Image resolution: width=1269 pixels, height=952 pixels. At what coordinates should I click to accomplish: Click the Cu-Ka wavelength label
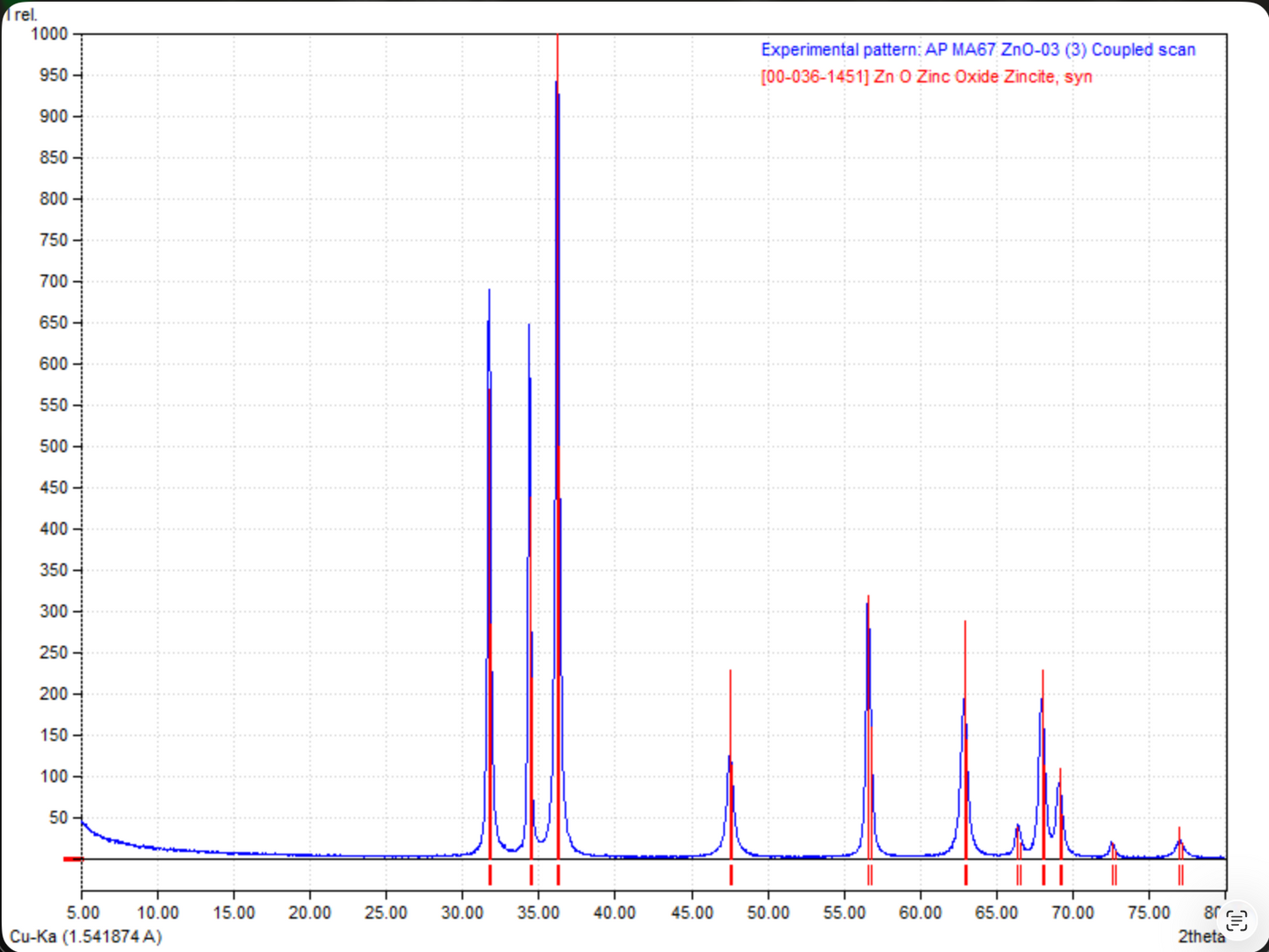click(86, 936)
